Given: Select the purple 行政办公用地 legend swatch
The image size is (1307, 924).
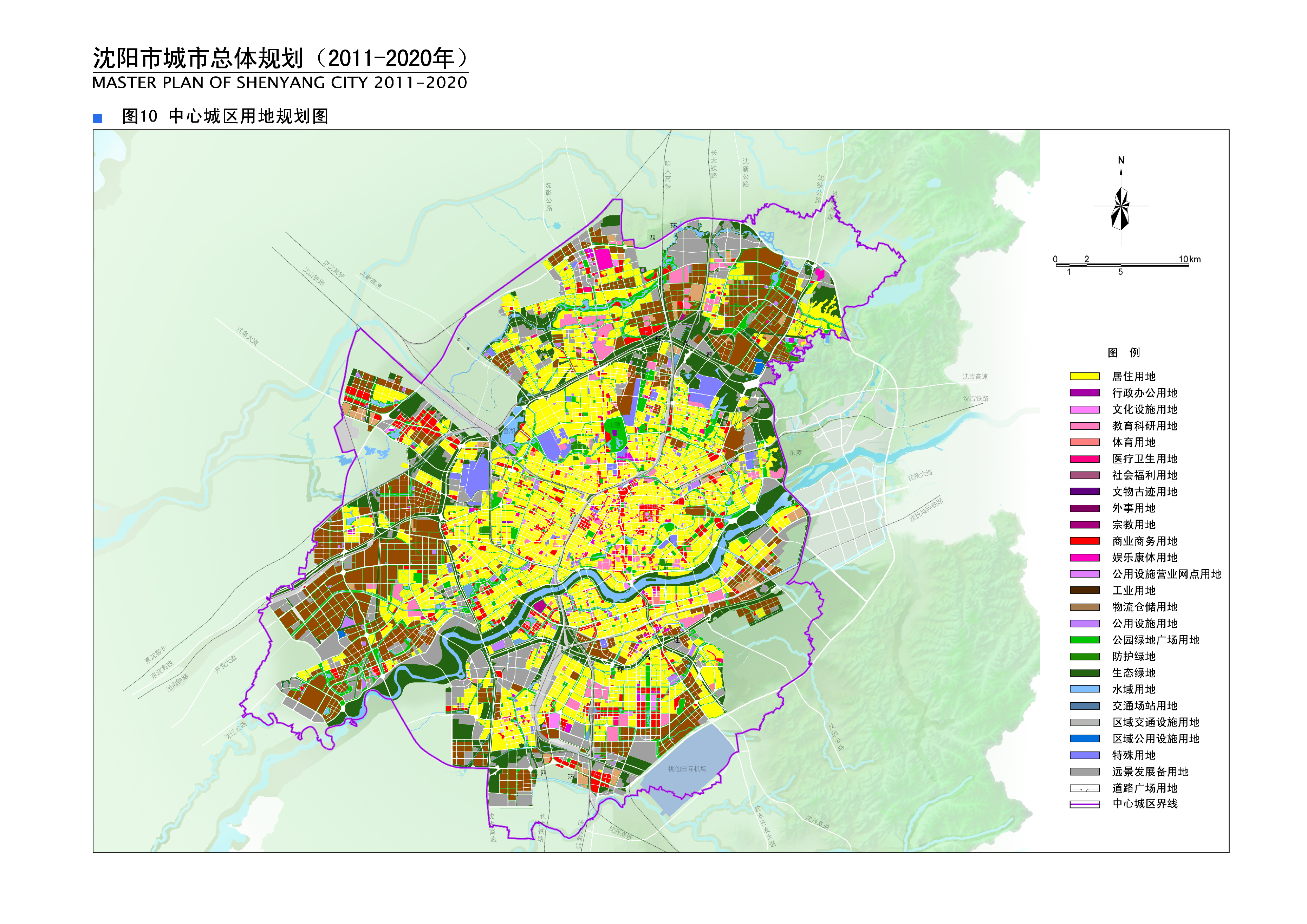Looking at the screenshot, I should (x=1084, y=393).
